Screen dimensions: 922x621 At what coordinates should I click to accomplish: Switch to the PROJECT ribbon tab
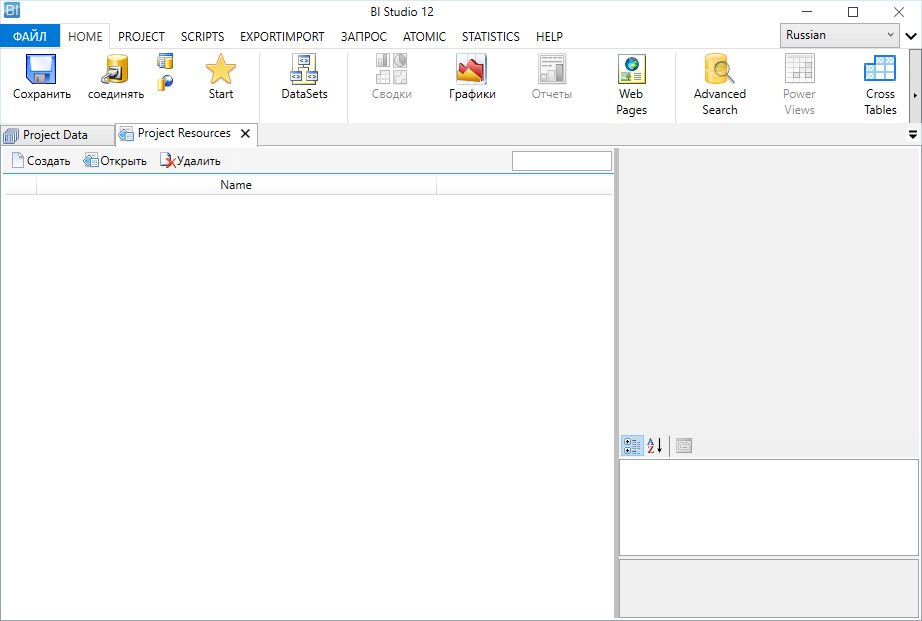141,36
